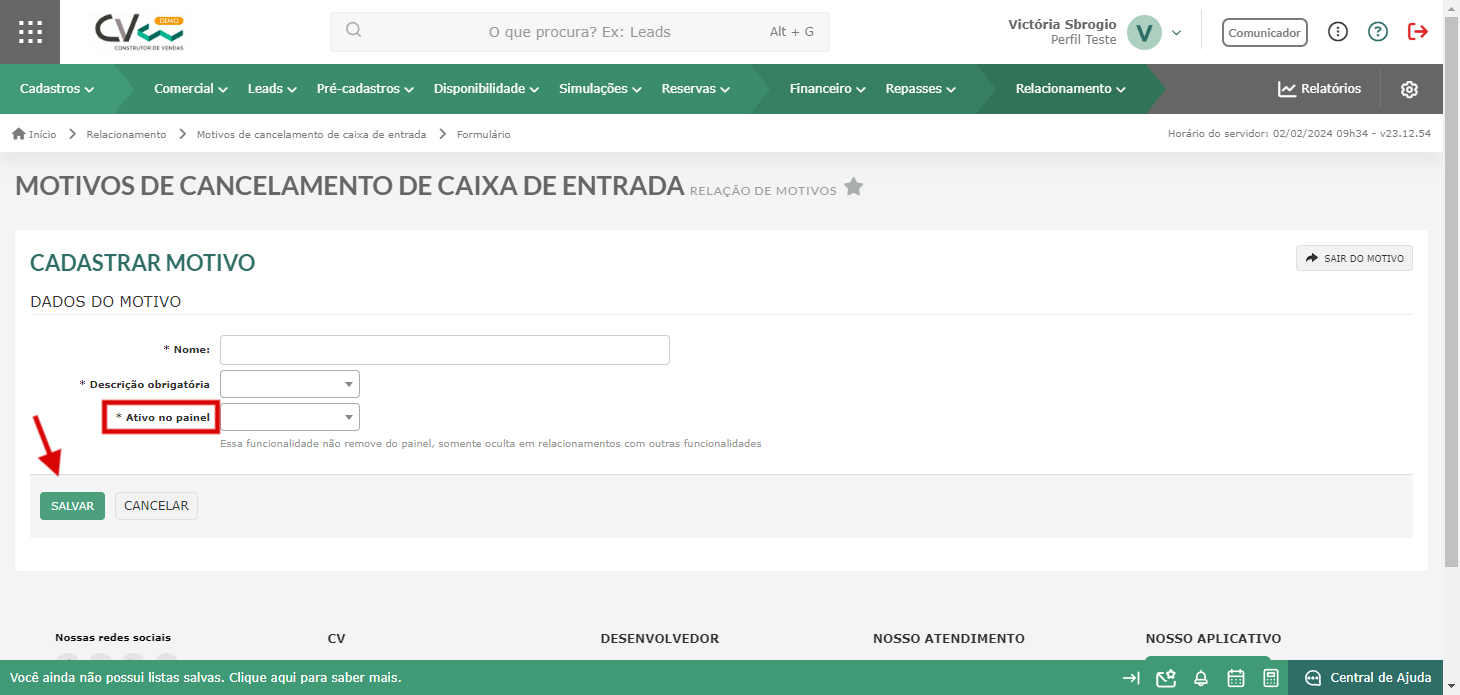Click the page vertical scrollbar
The image size is (1460, 695).
pos(1452,290)
